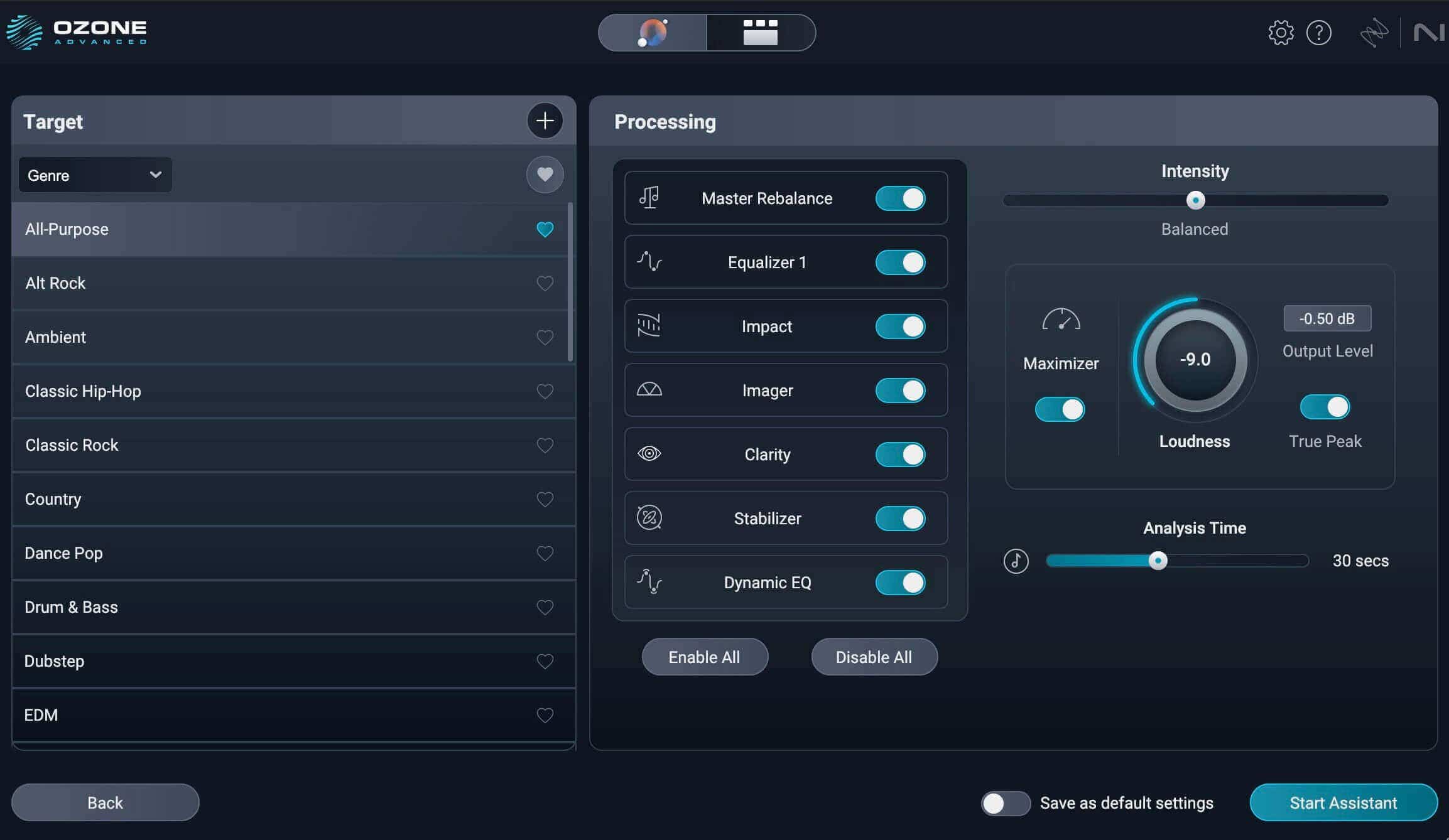Click the Intensity slider handle
The height and width of the screenshot is (840, 1449).
tap(1195, 200)
